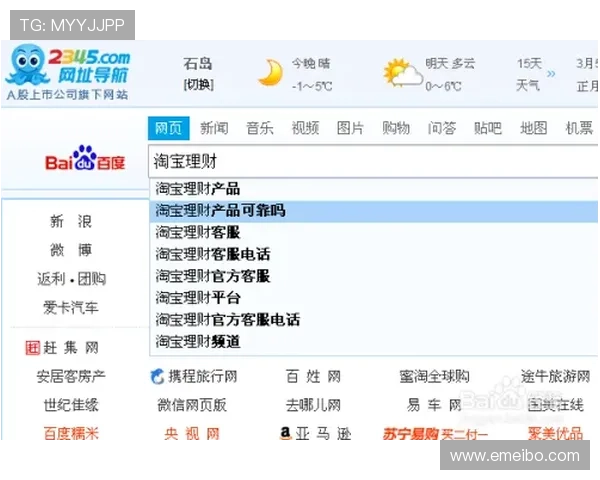The image size is (600, 480).
Task: Open the 去哪儿网 link
Action: [x=313, y=405]
